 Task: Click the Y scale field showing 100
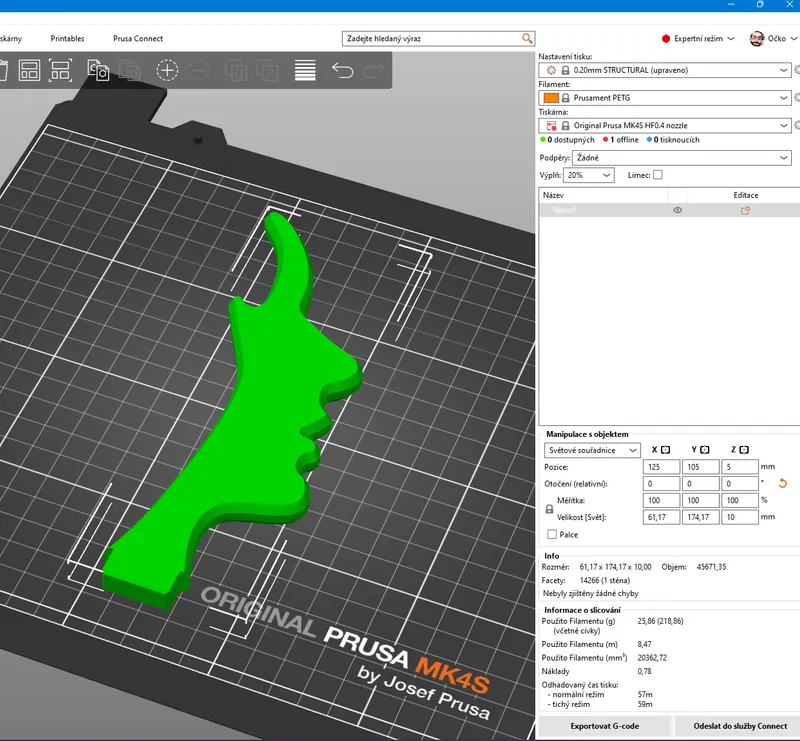coord(701,501)
